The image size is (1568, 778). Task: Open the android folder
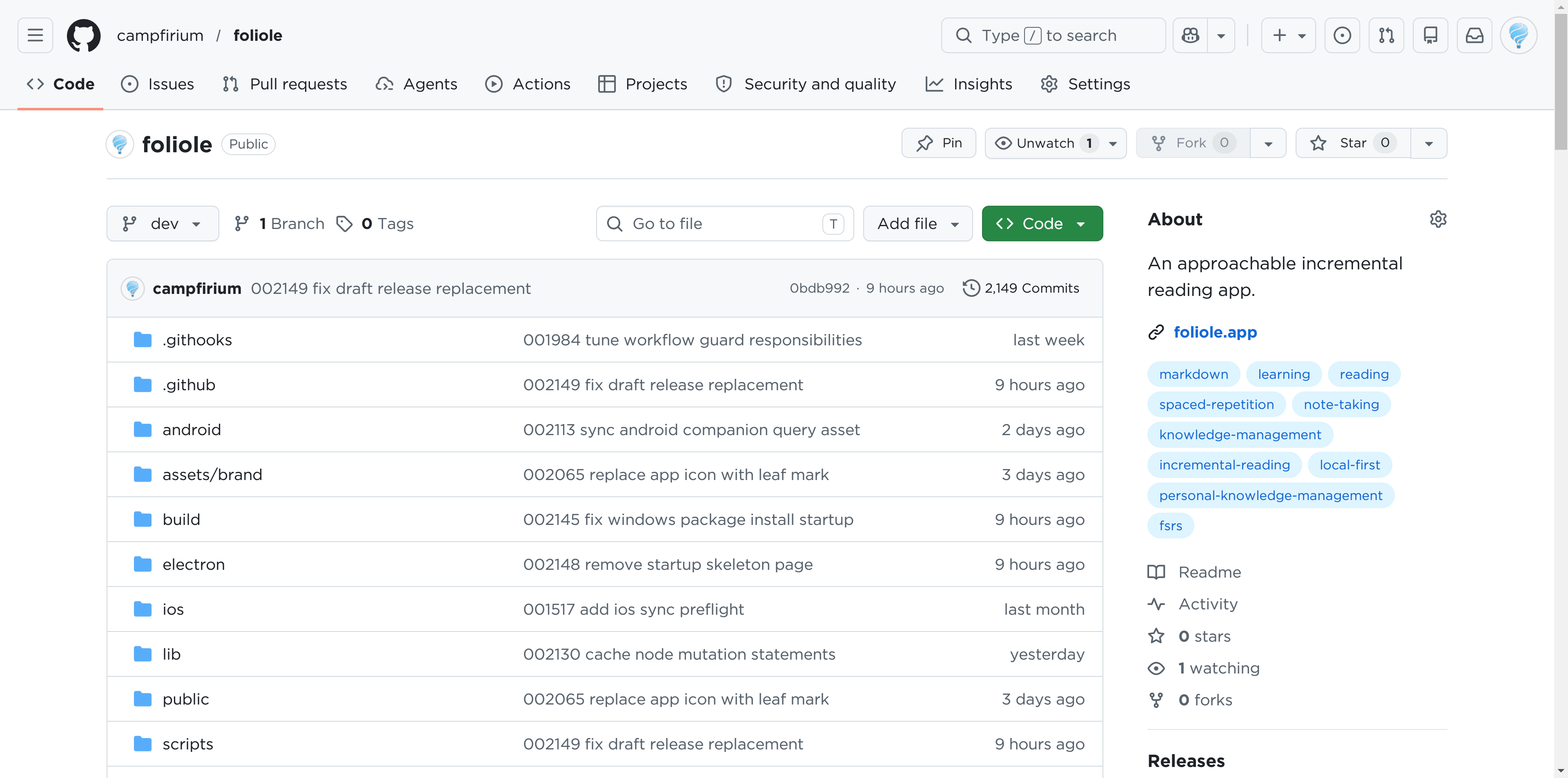[x=191, y=429]
